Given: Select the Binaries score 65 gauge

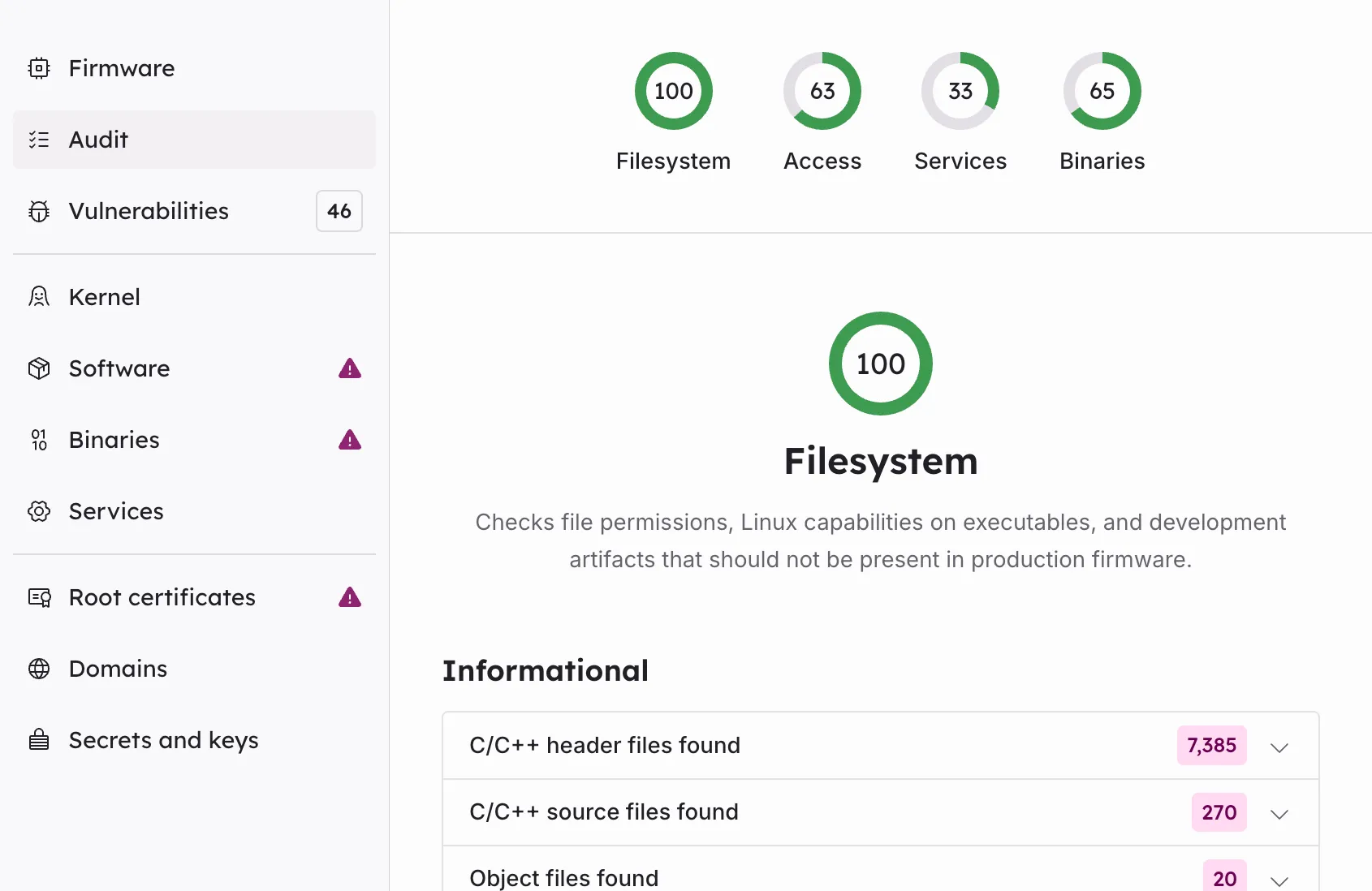Looking at the screenshot, I should click(x=1102, y=91).
